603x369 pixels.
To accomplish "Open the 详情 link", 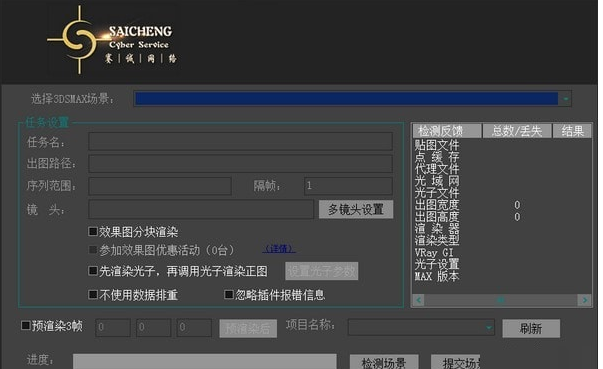I will (279, 249).
